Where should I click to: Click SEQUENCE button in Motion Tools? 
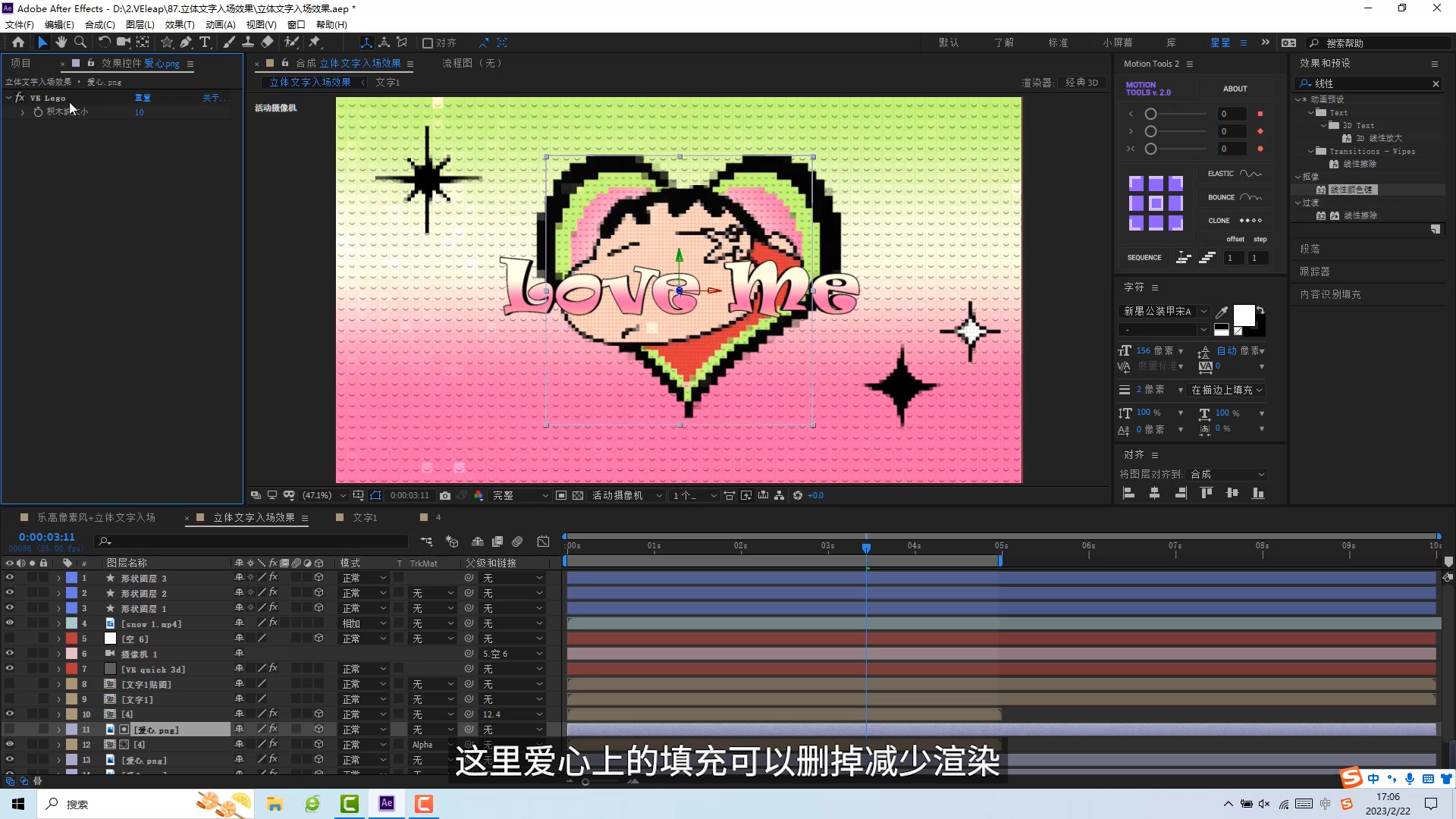click(x=1144, y=258)
